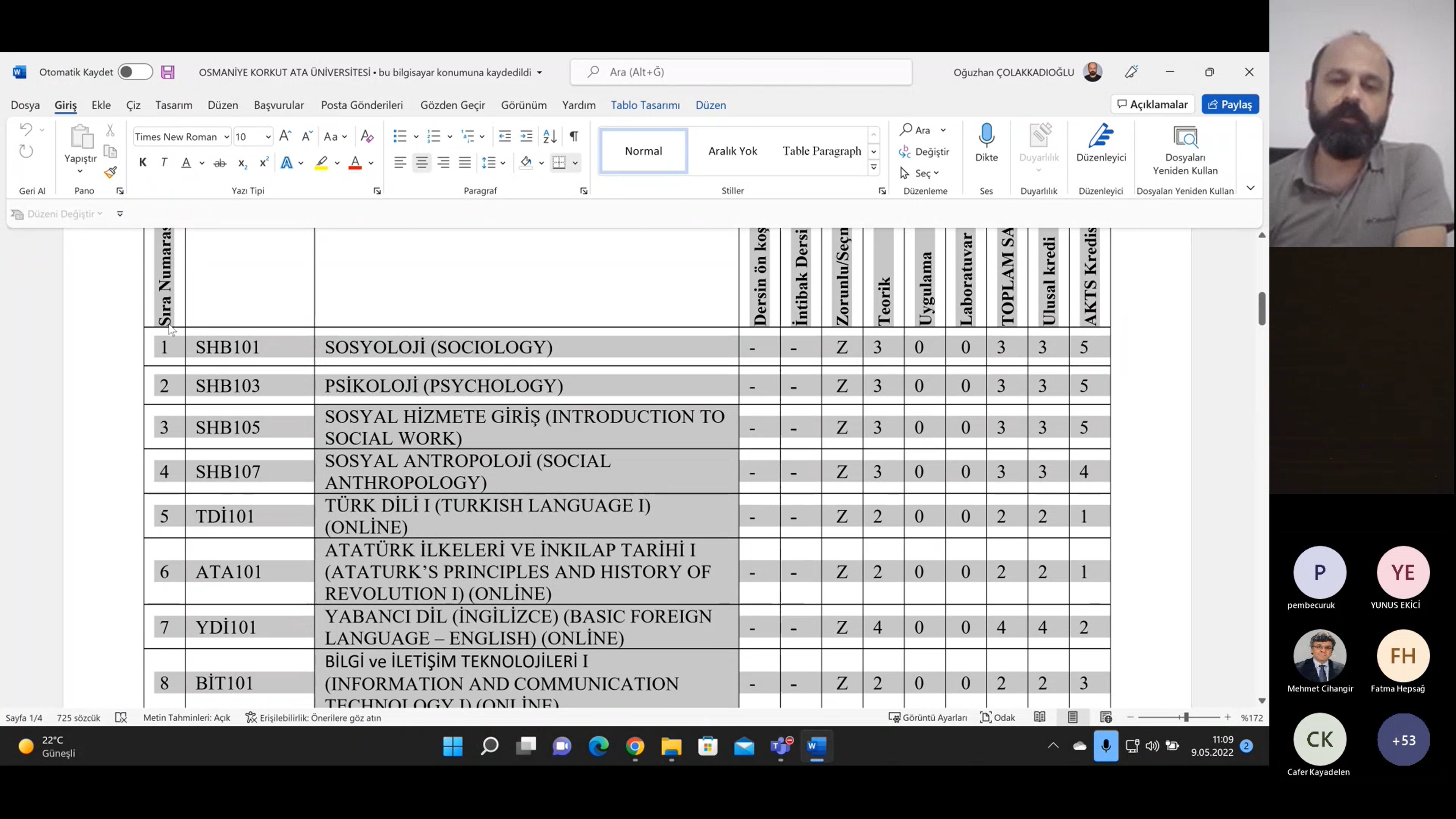Open the Açıklamalar comments button

[1153, 105]
